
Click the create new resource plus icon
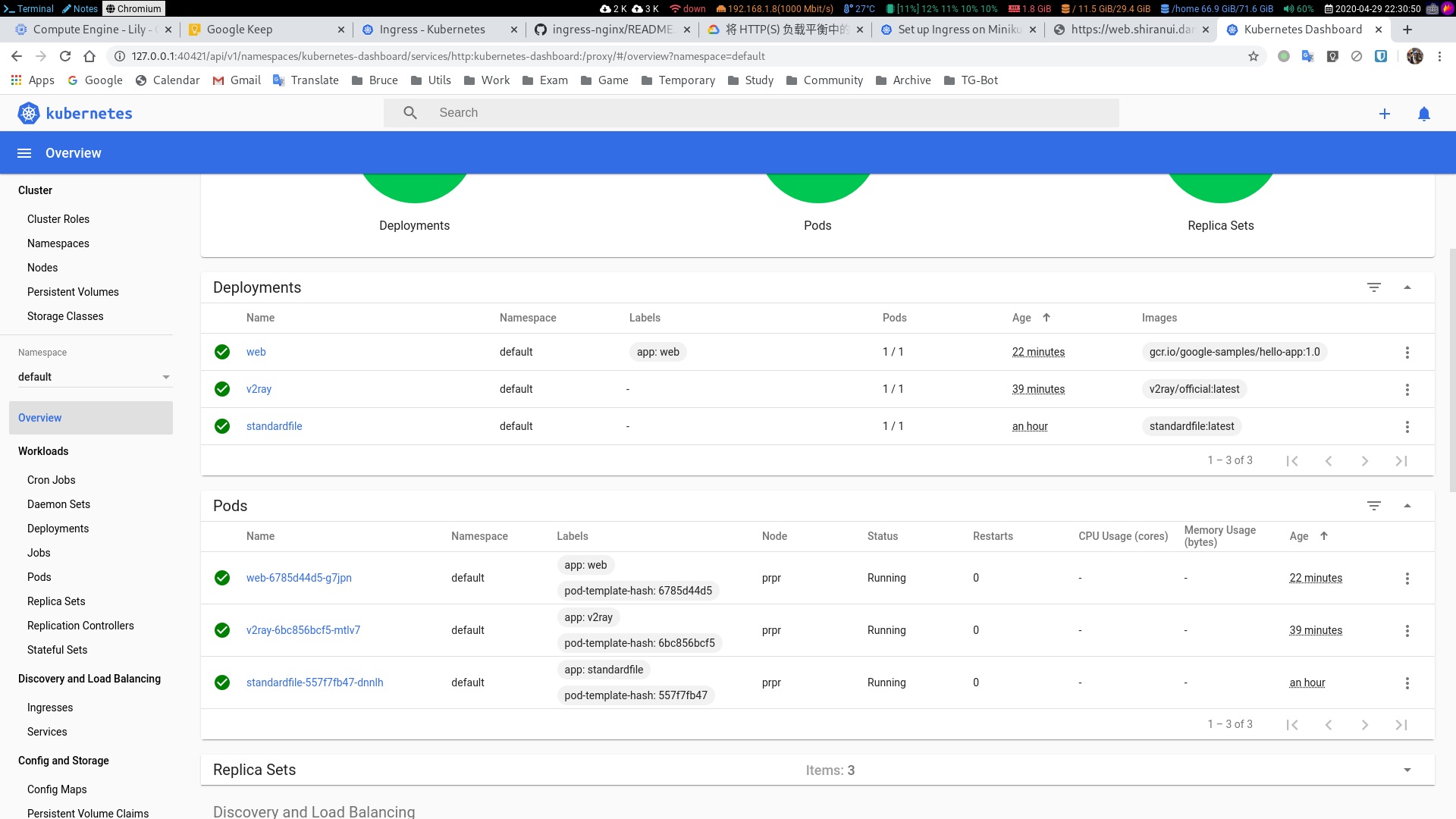tap(1384, 114)
